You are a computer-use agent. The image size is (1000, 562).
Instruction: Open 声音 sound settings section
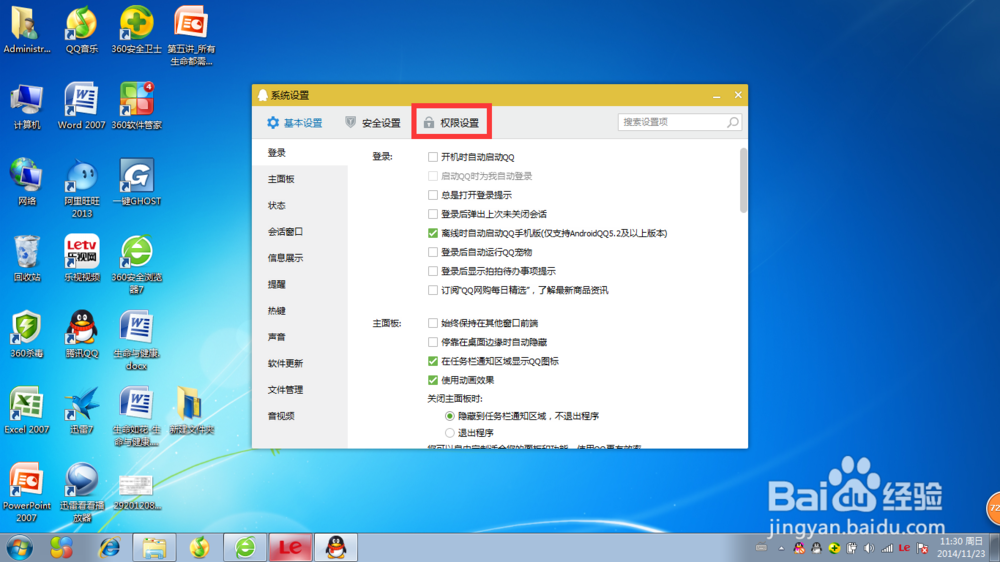coord(300,337)
